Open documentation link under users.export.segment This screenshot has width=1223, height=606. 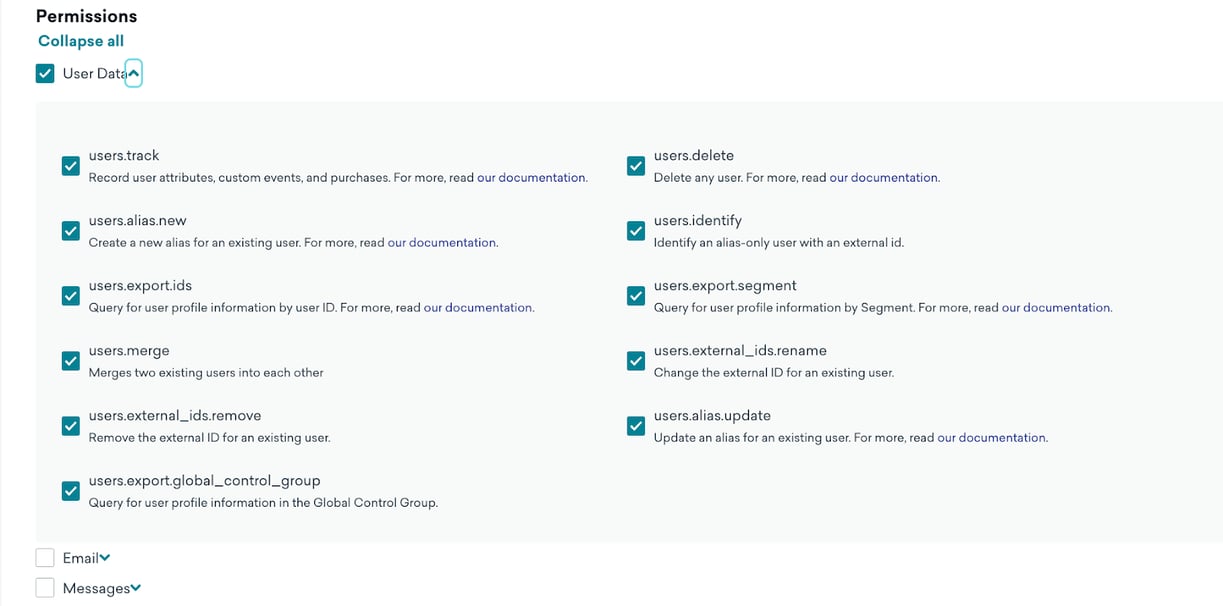1056,308
